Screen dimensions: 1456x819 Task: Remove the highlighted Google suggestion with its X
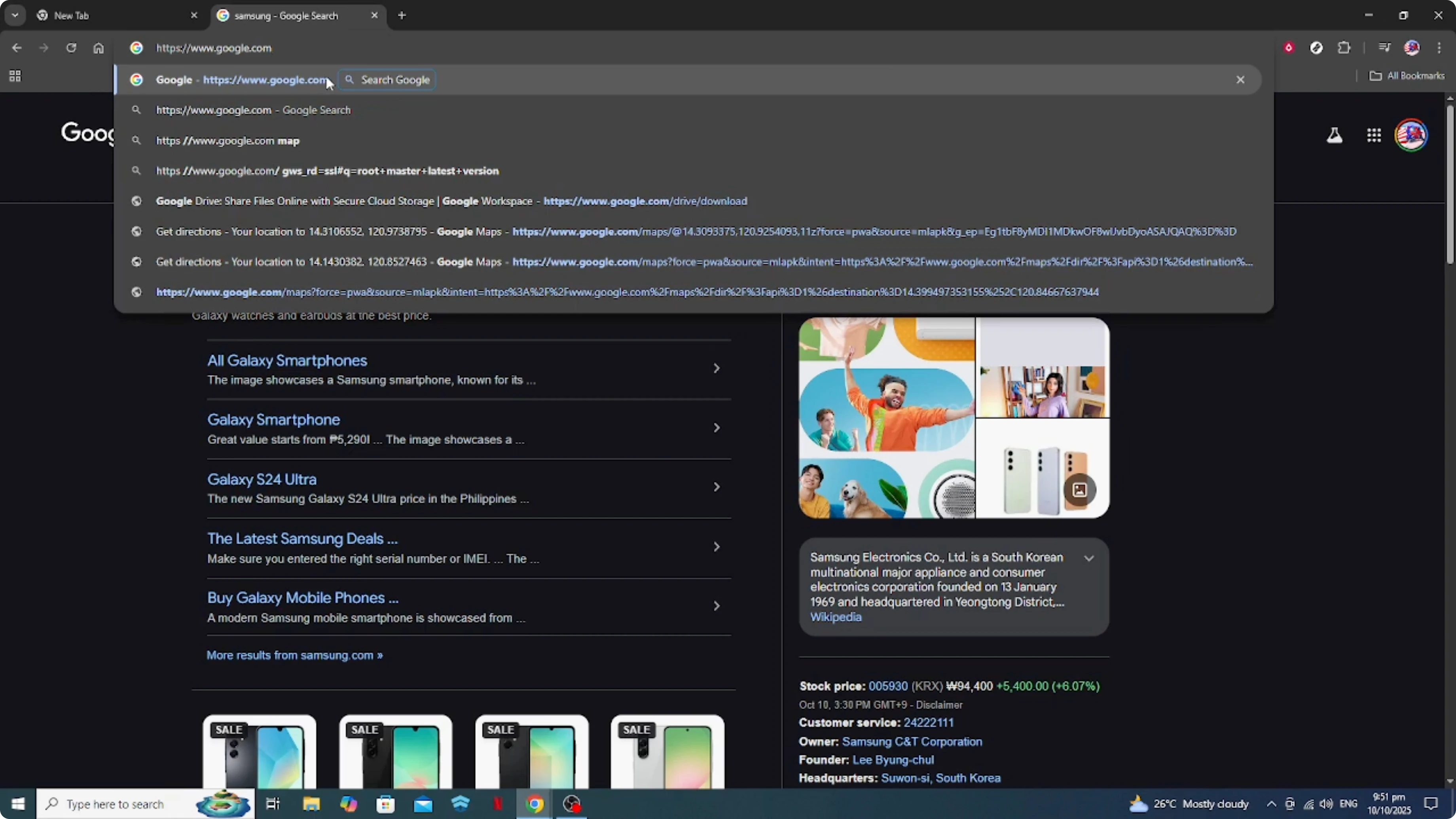click(x=1240, y=80)
